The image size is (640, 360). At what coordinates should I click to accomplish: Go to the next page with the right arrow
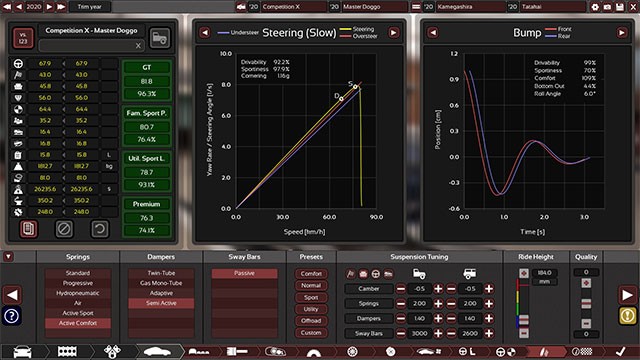point(628,295)
